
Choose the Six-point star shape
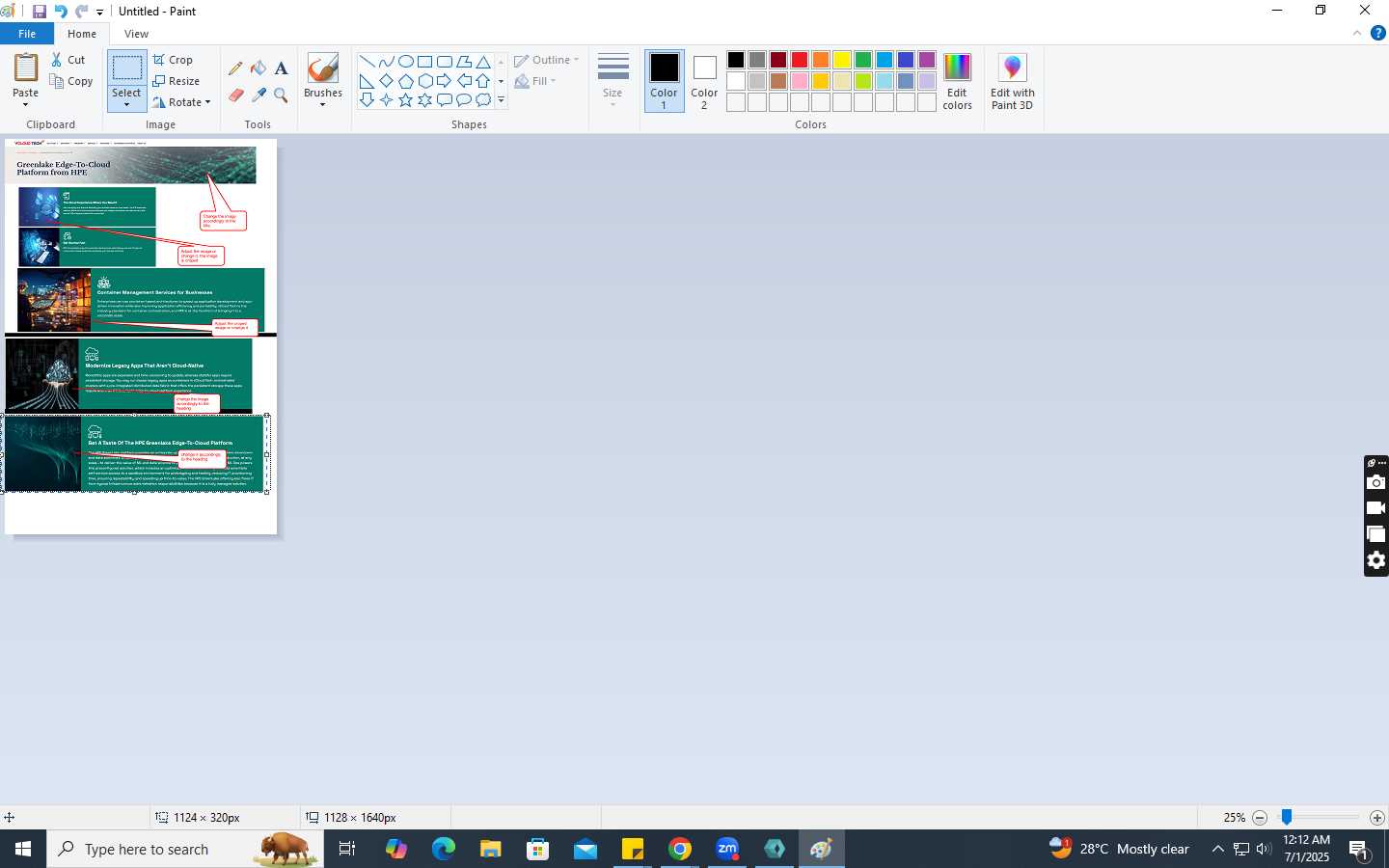pyautogui.click(x=424, y=100)
